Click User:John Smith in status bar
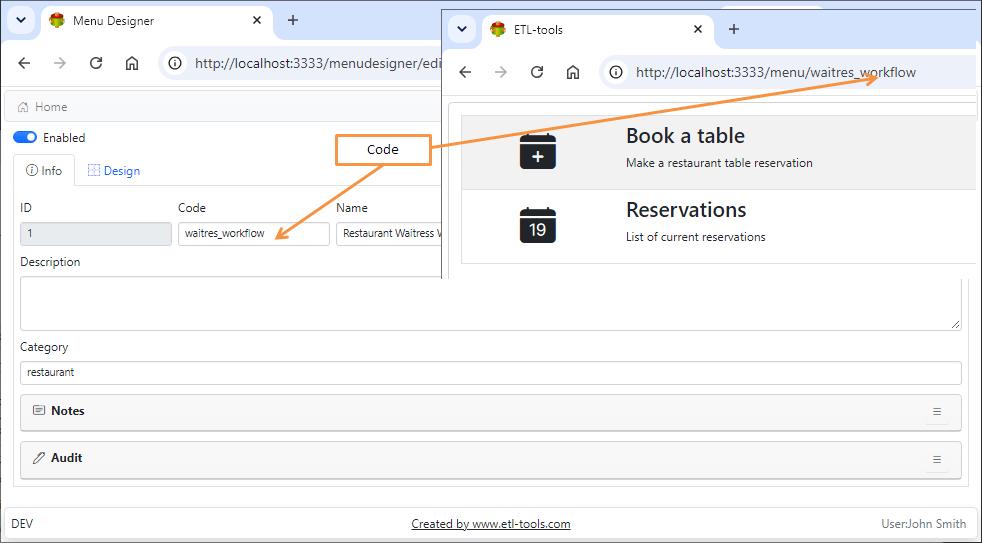This screenshot has width=982, height=543. pyautogui.click(x=923, y=524)
